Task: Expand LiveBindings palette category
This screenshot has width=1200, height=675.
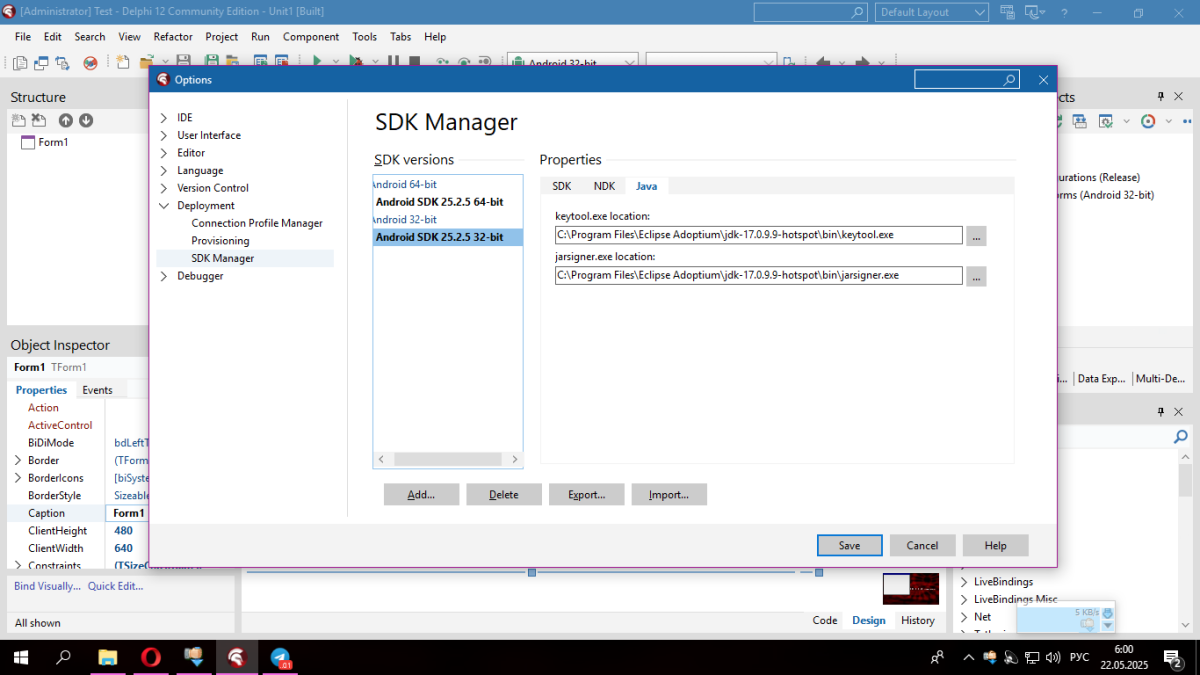Action: [964, 582]
